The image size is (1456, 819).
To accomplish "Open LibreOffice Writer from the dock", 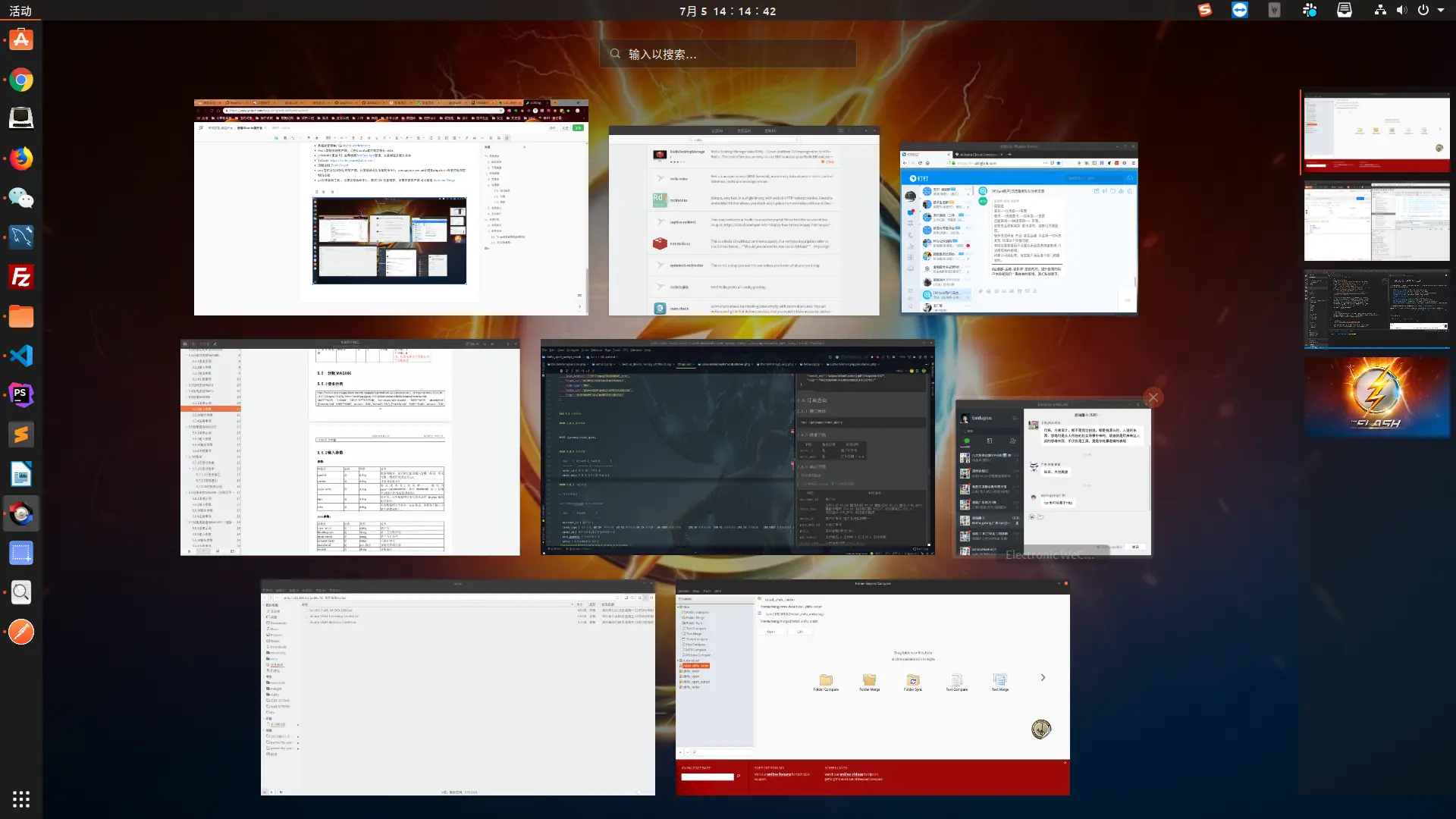I will pyautogui.click(x=21, y=474).
